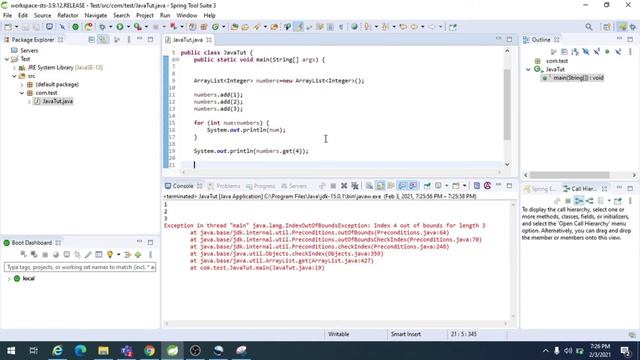Open the Navigate menu
The image size is (640, 360).
[96, 16]
